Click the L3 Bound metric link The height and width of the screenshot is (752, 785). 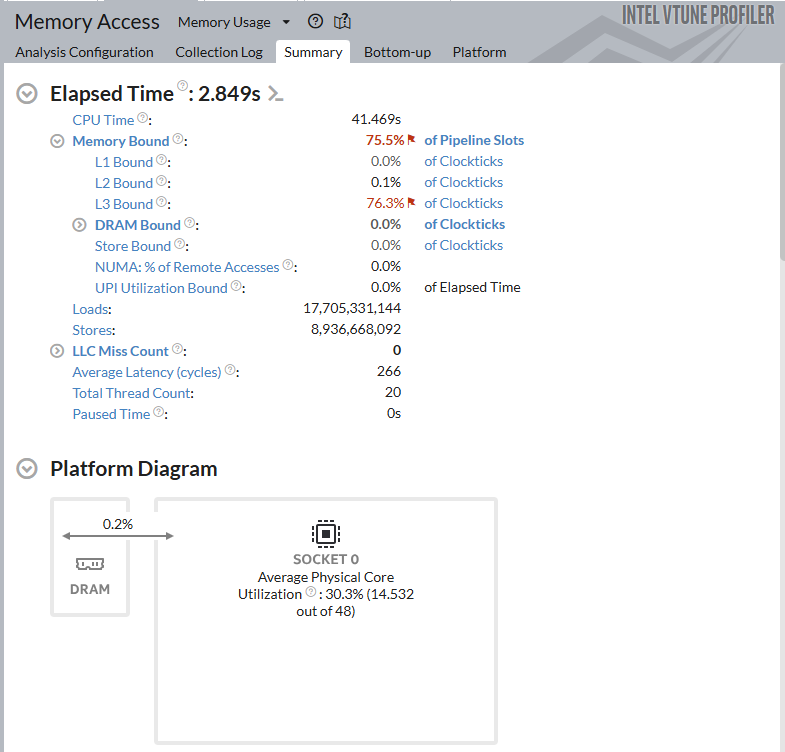[x=124, y=204]
